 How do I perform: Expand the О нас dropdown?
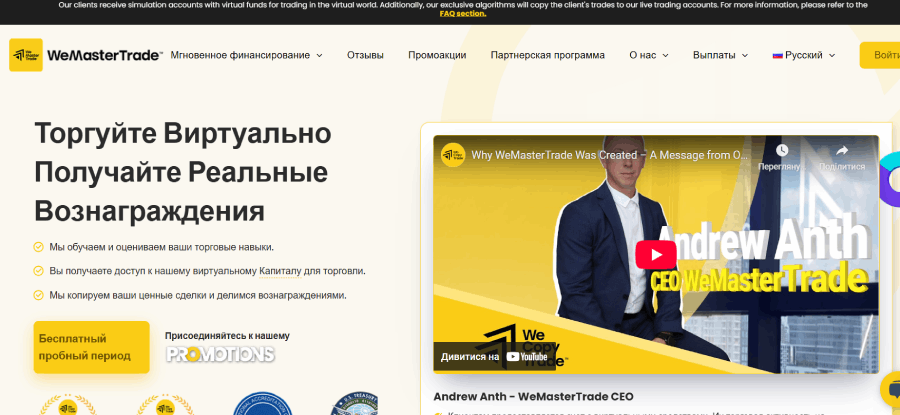click(x=649, y=56)
